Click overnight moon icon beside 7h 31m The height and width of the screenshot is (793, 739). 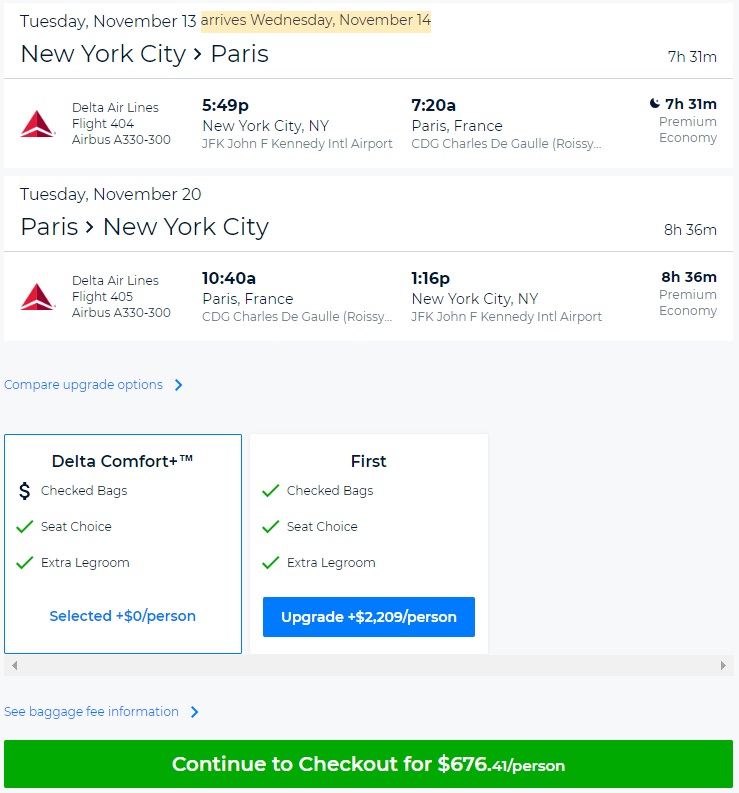click(x=654, y=104)
